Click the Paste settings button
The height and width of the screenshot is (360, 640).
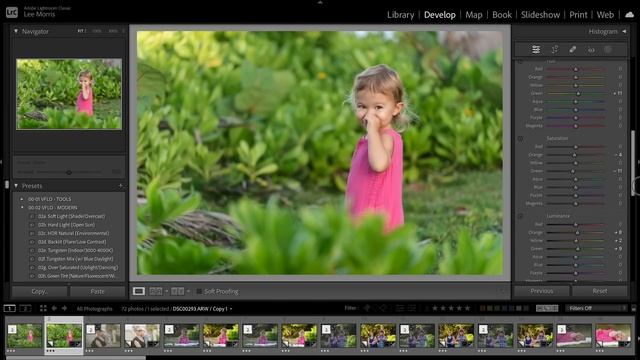pyautogui.click(x=98, y=291)
